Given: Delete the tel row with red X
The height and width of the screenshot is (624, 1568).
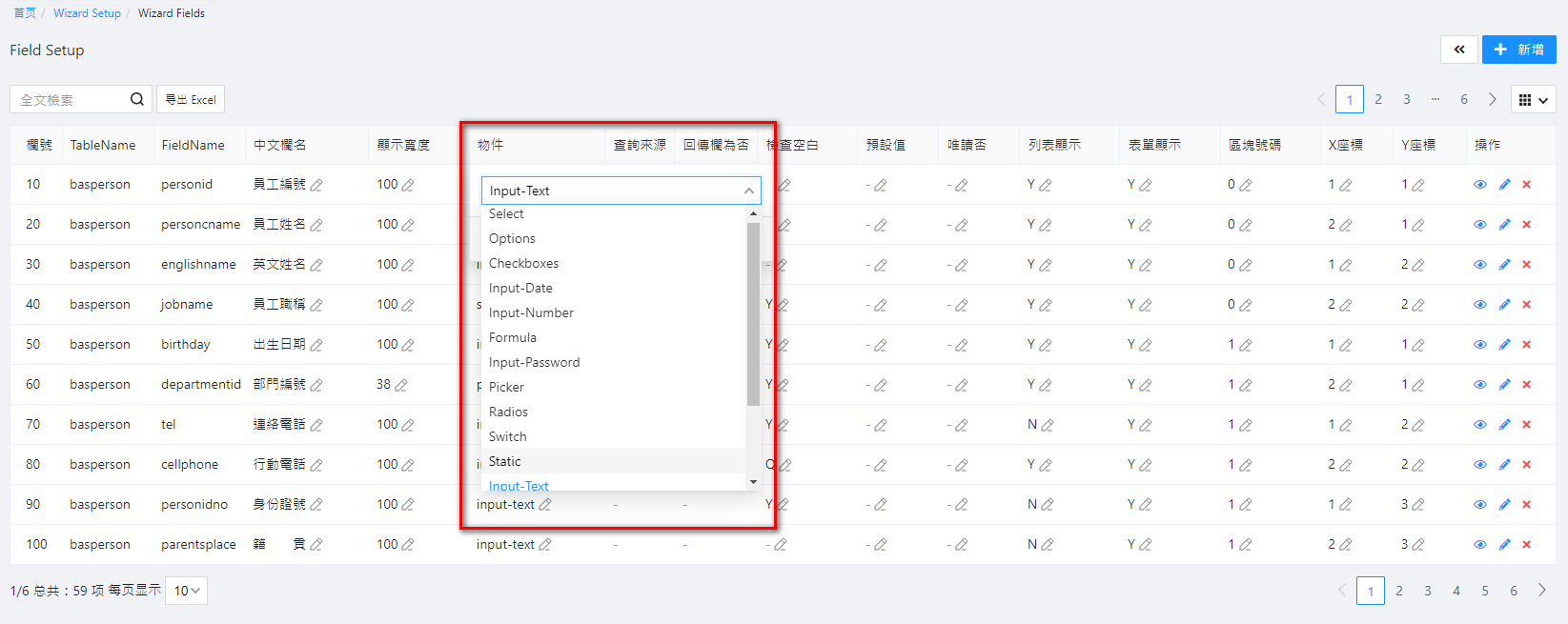Looking at the screenshot, I should coord(1526,425).
